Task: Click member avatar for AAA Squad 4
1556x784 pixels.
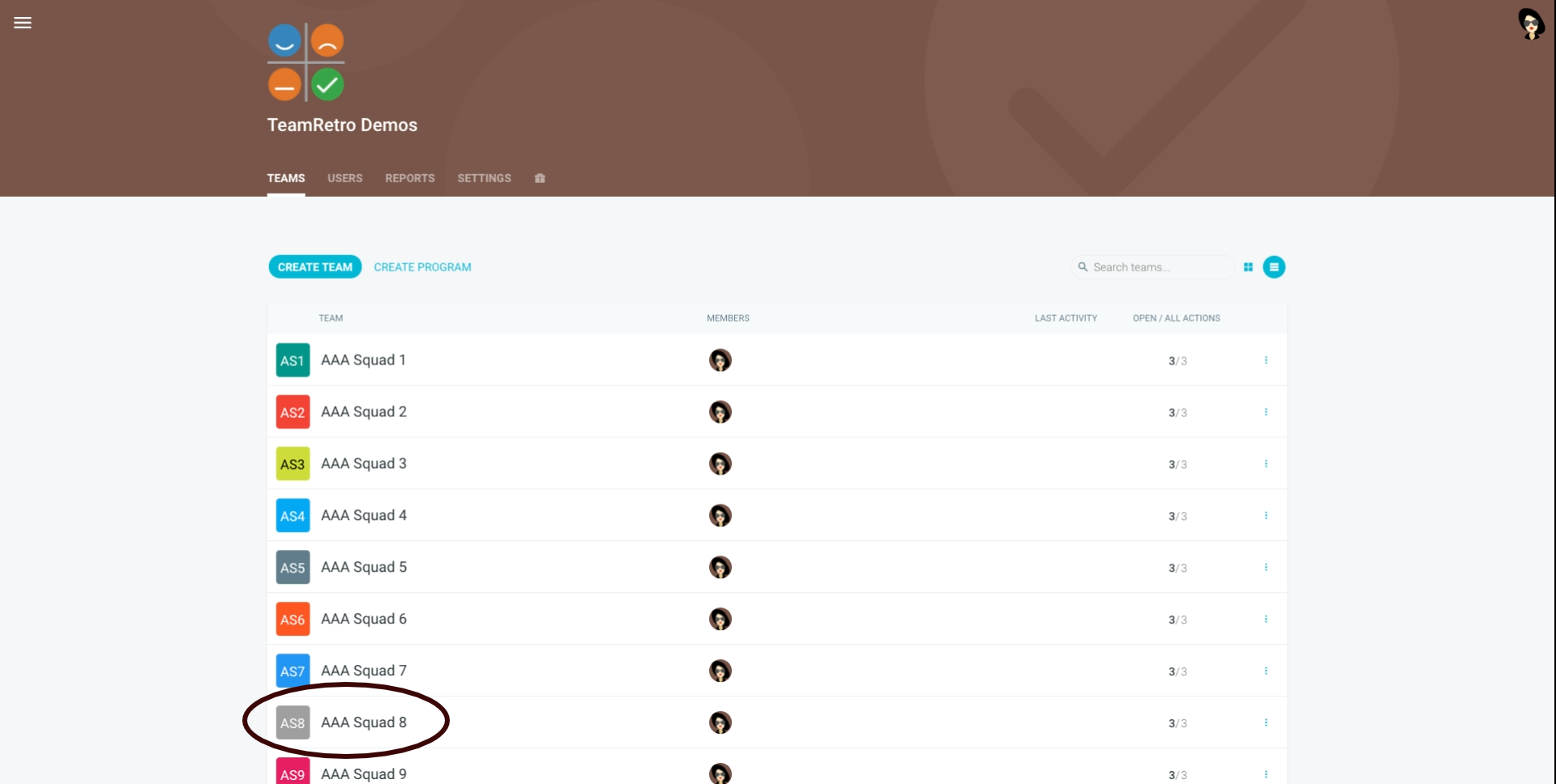Action: [720, 516]
